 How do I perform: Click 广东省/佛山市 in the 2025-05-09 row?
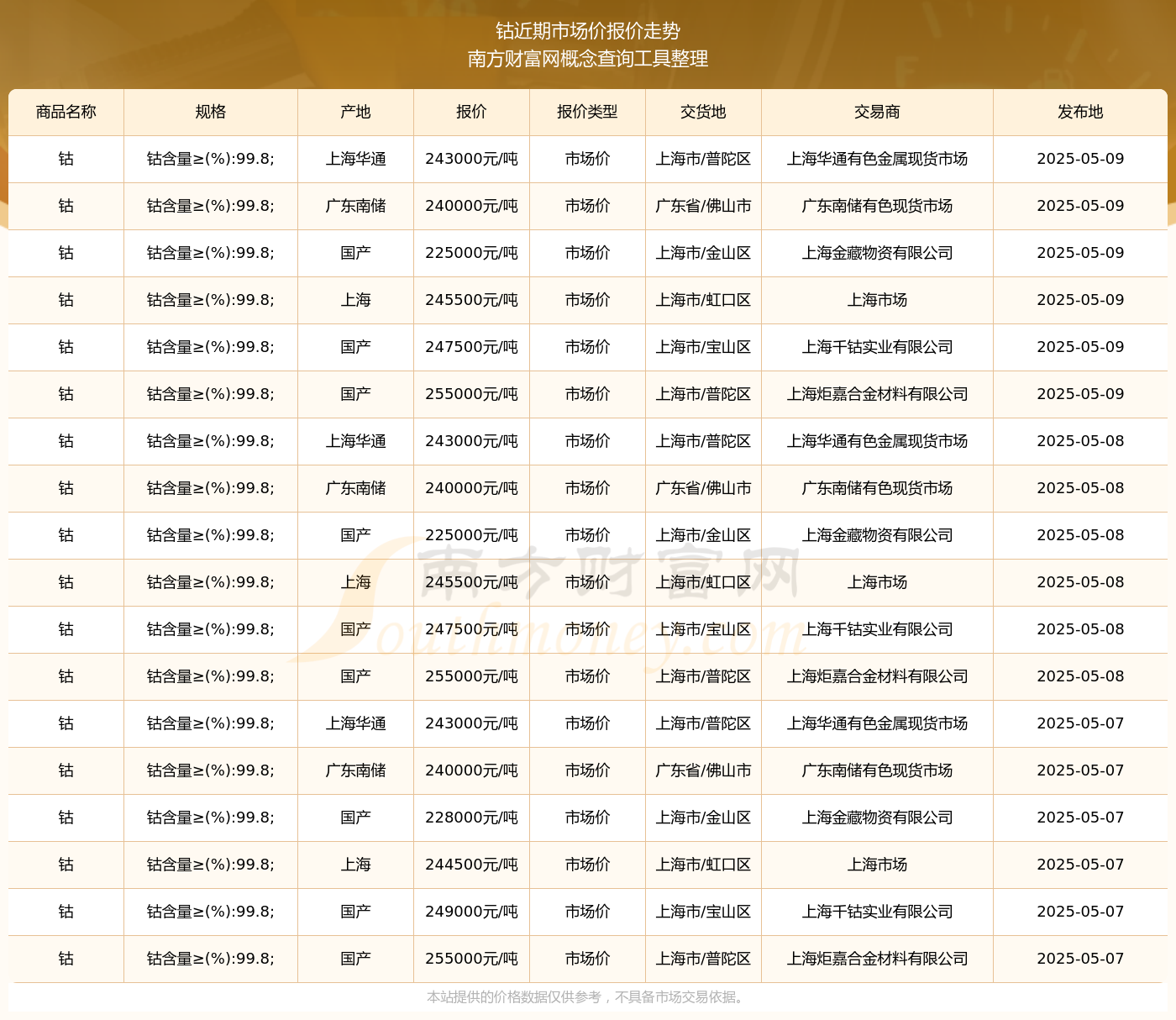click(703, 206)
